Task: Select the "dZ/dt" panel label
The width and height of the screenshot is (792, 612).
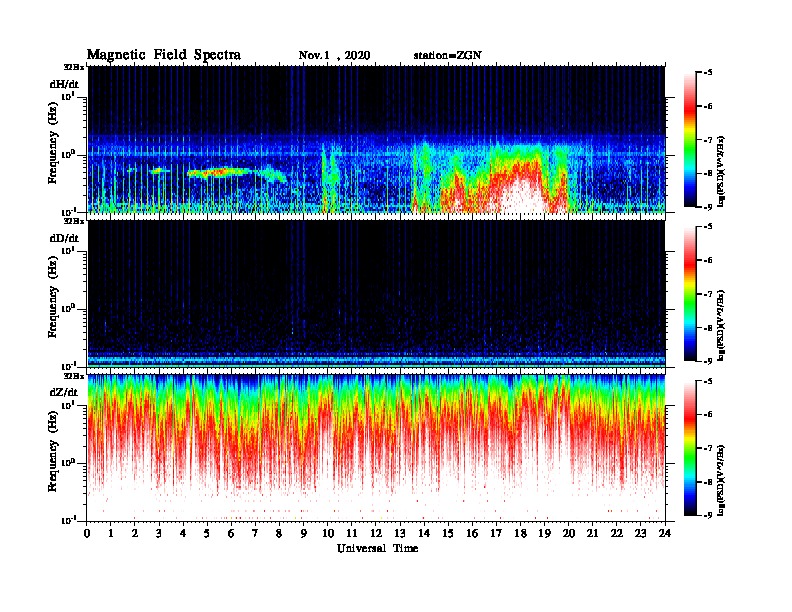Action: click(x=64, y=392)
